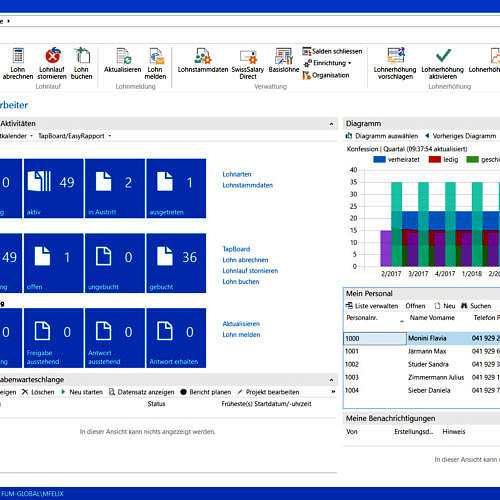Click the Lohn buchen ribbon icon

pyautogui.click(x=82, y=56)
